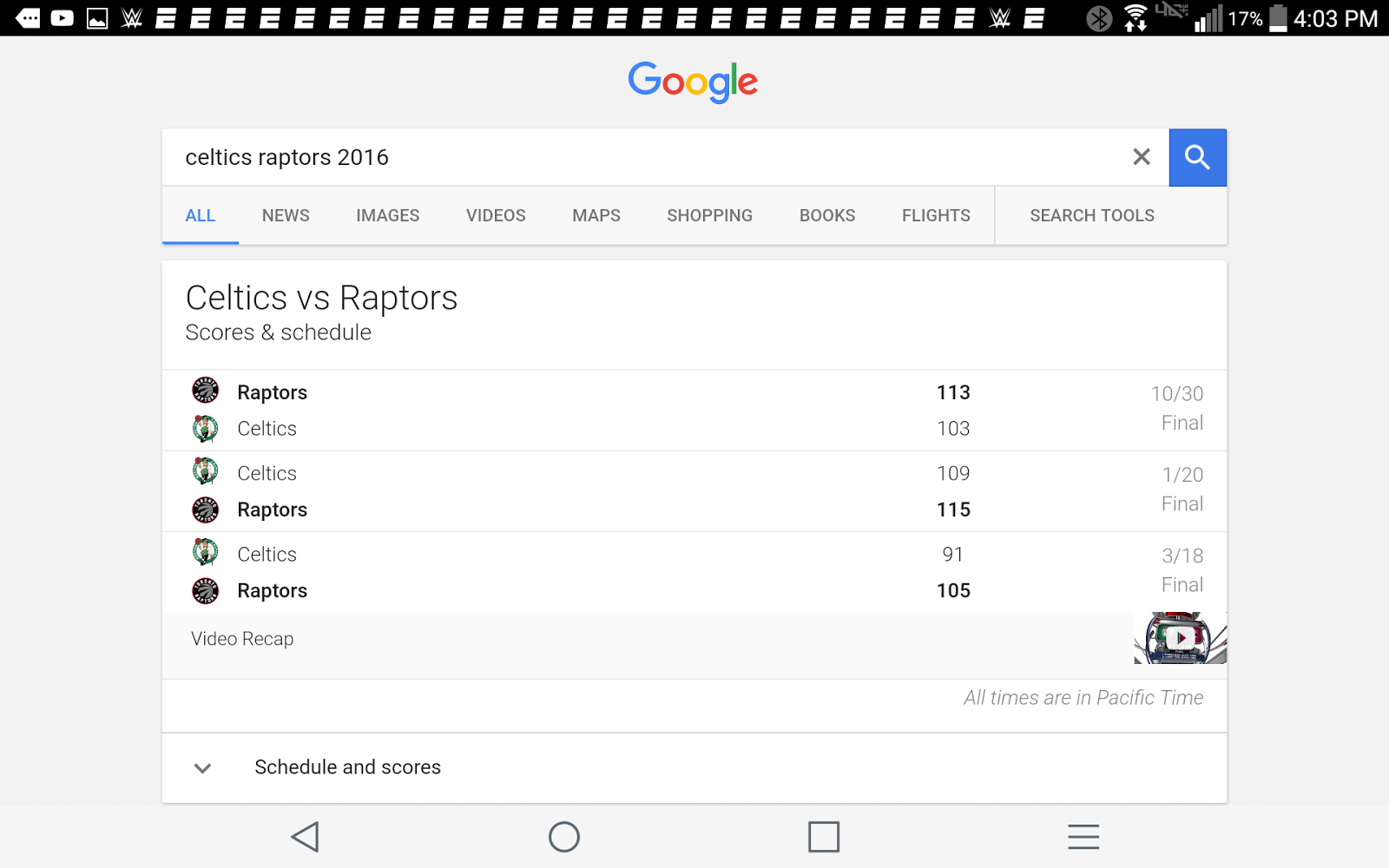1389x868 pixels.
Task: Tap the 4:03 PM clock
Action: coord(1335,18)
